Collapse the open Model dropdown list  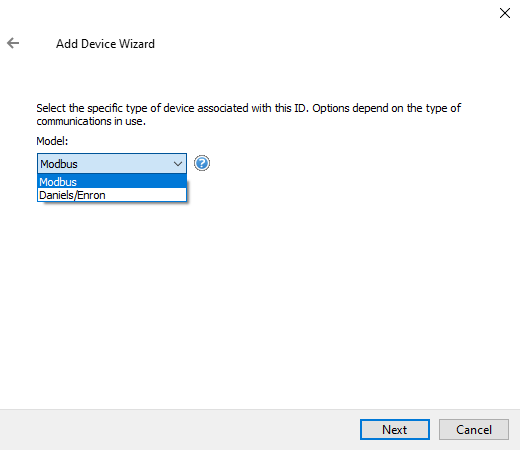pos(178,164)
